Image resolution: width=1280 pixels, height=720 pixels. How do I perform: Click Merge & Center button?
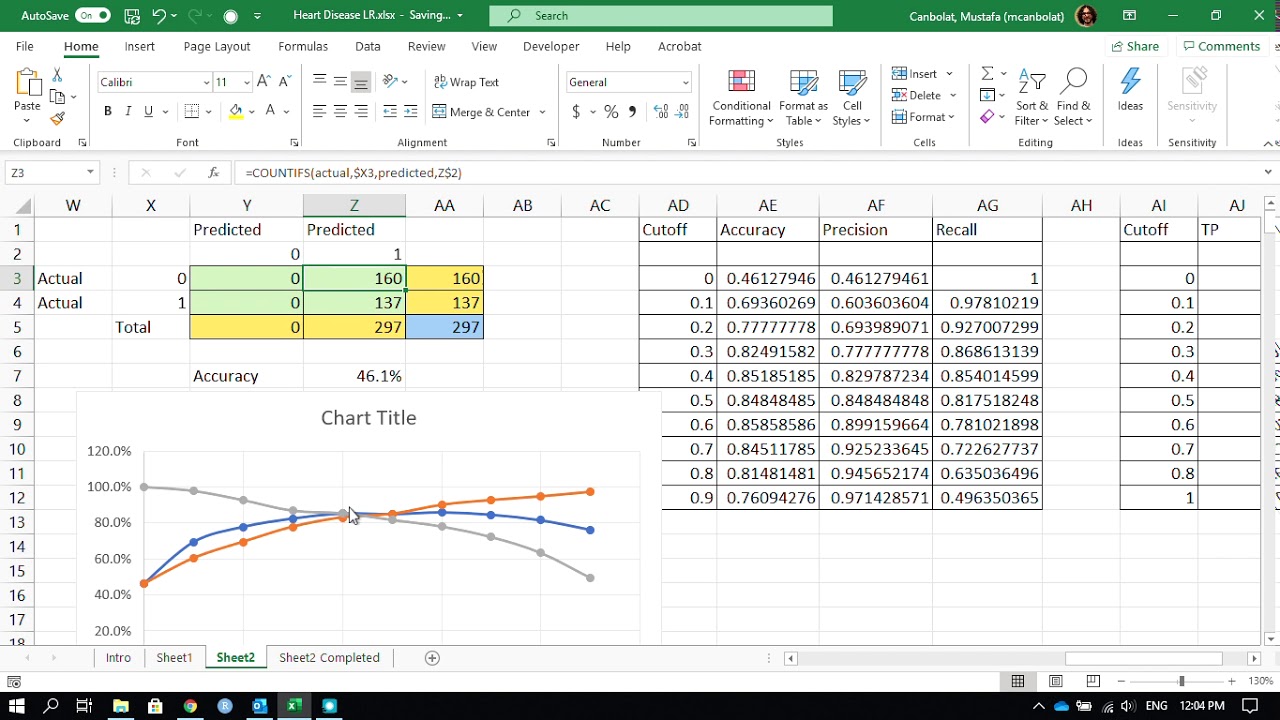pyautogui.click(x=482, y=112)
